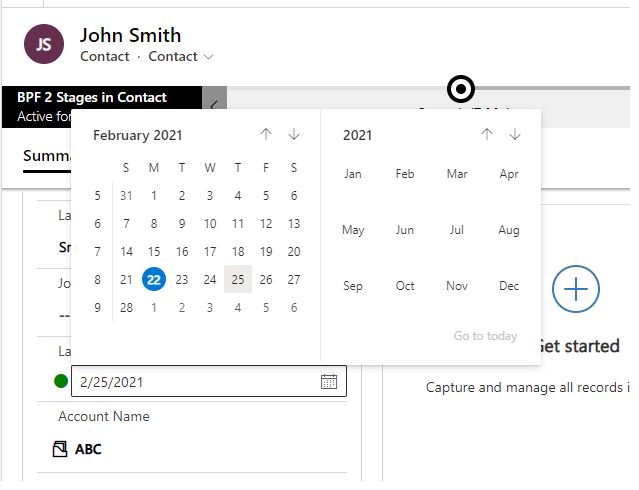Pick February 26 in the calendar
Image resolution: width=639 pixels, height=490 pixels.
[266, 280]
